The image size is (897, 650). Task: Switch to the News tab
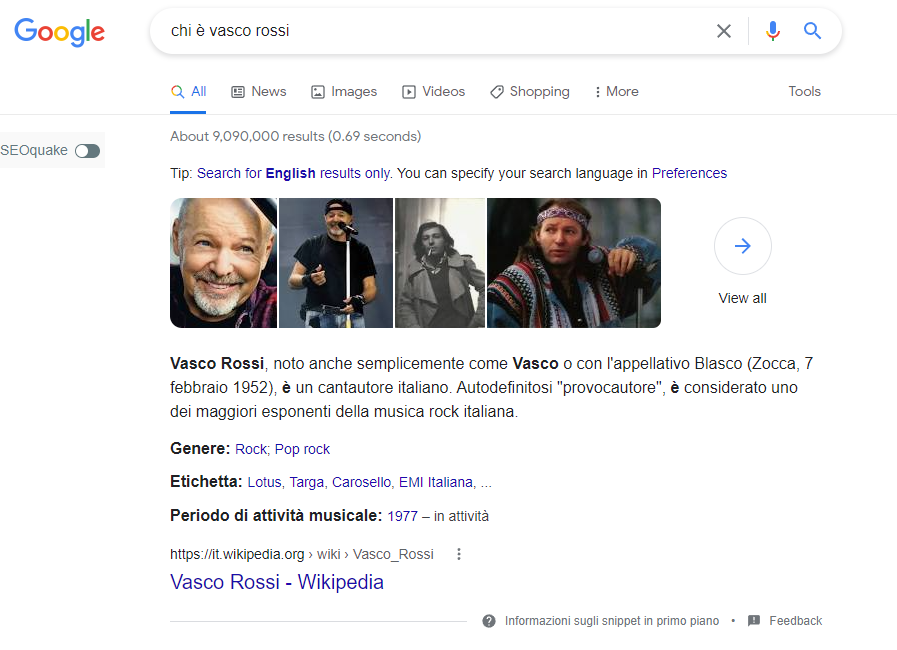click(259, 92)
